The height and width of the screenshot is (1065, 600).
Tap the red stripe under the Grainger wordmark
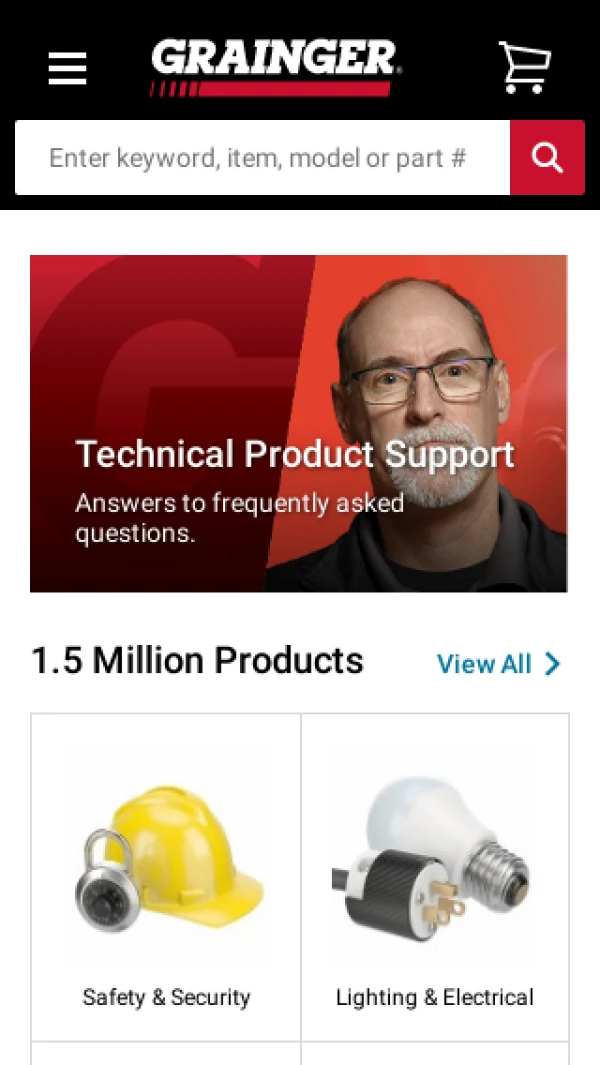pyautogui.click(x=270, y=89)
